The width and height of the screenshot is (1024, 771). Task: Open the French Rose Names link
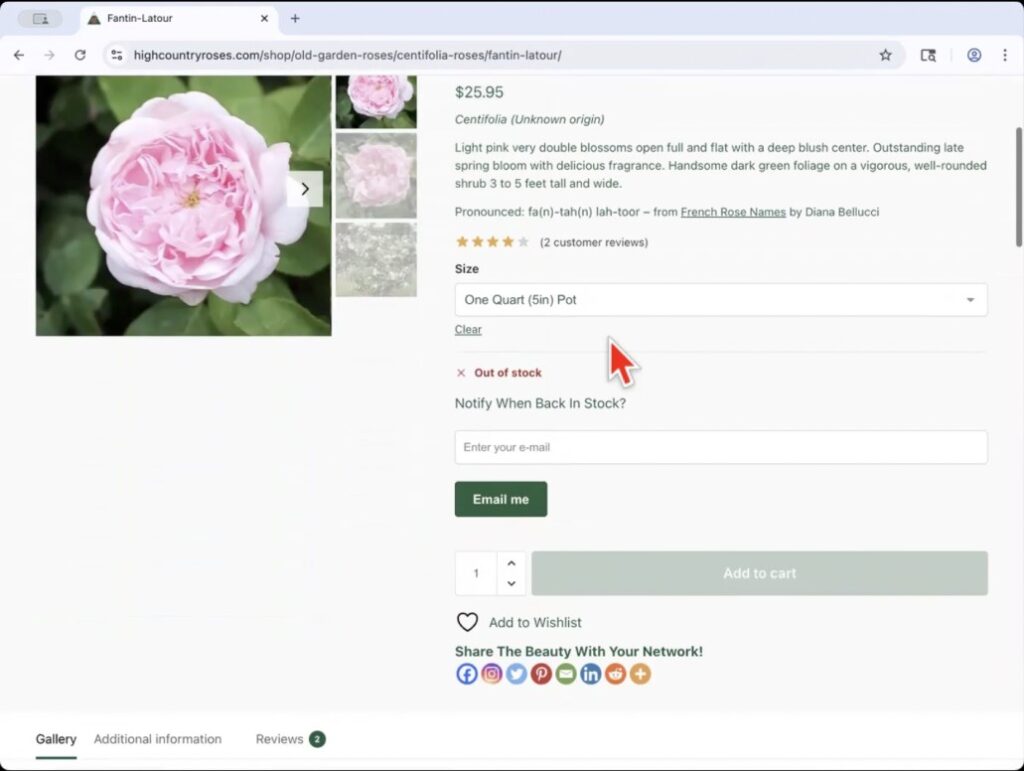pos(733,212)
